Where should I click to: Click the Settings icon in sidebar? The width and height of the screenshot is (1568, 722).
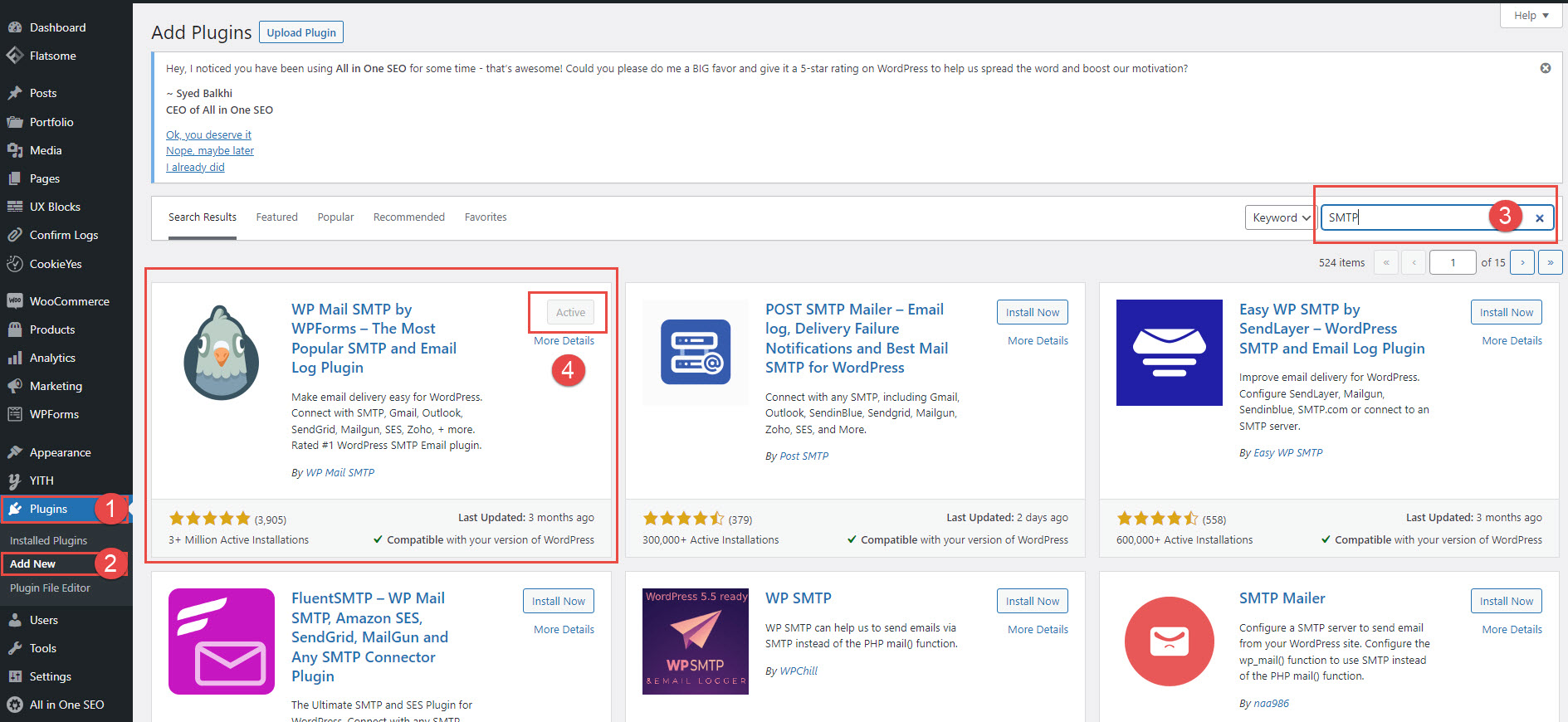pos(14,676)
